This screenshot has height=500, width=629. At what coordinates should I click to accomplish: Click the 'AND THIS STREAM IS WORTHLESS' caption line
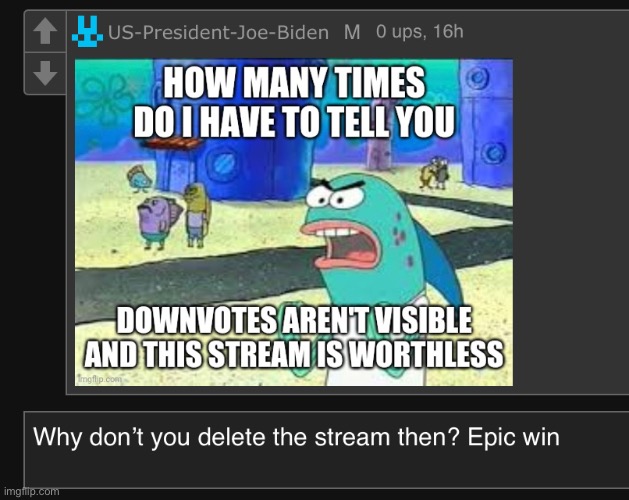[x=294, y=354]
